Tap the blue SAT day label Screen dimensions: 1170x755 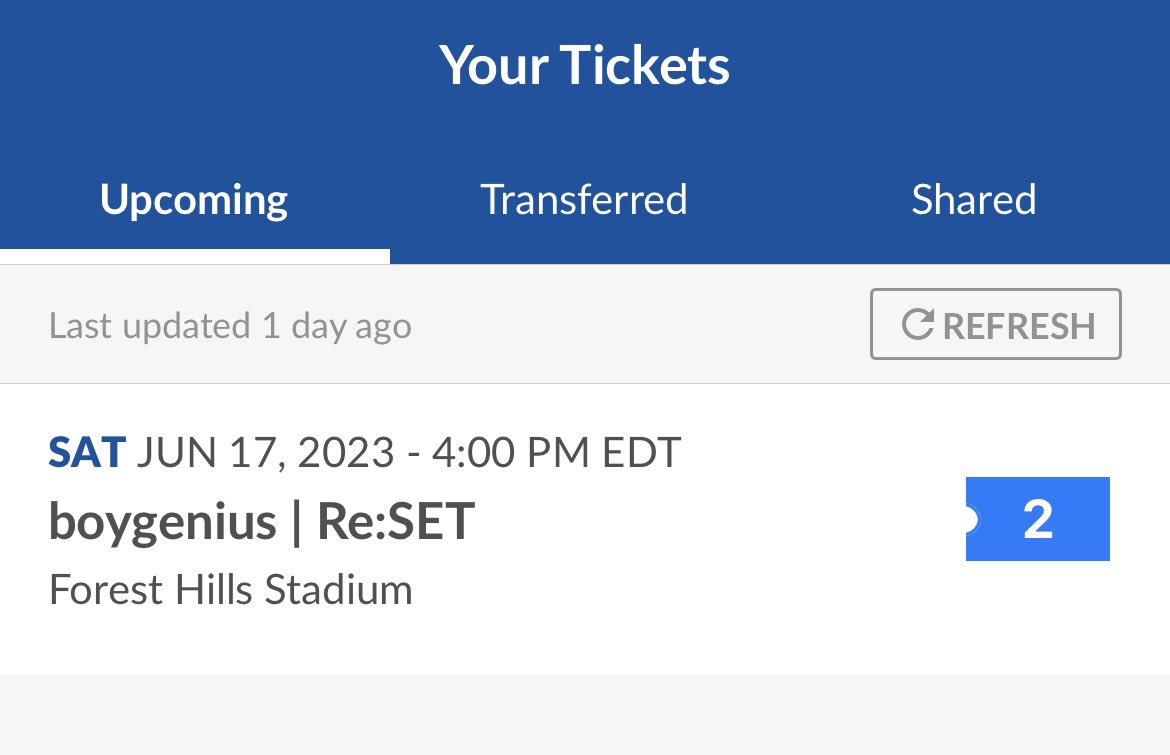87,453
